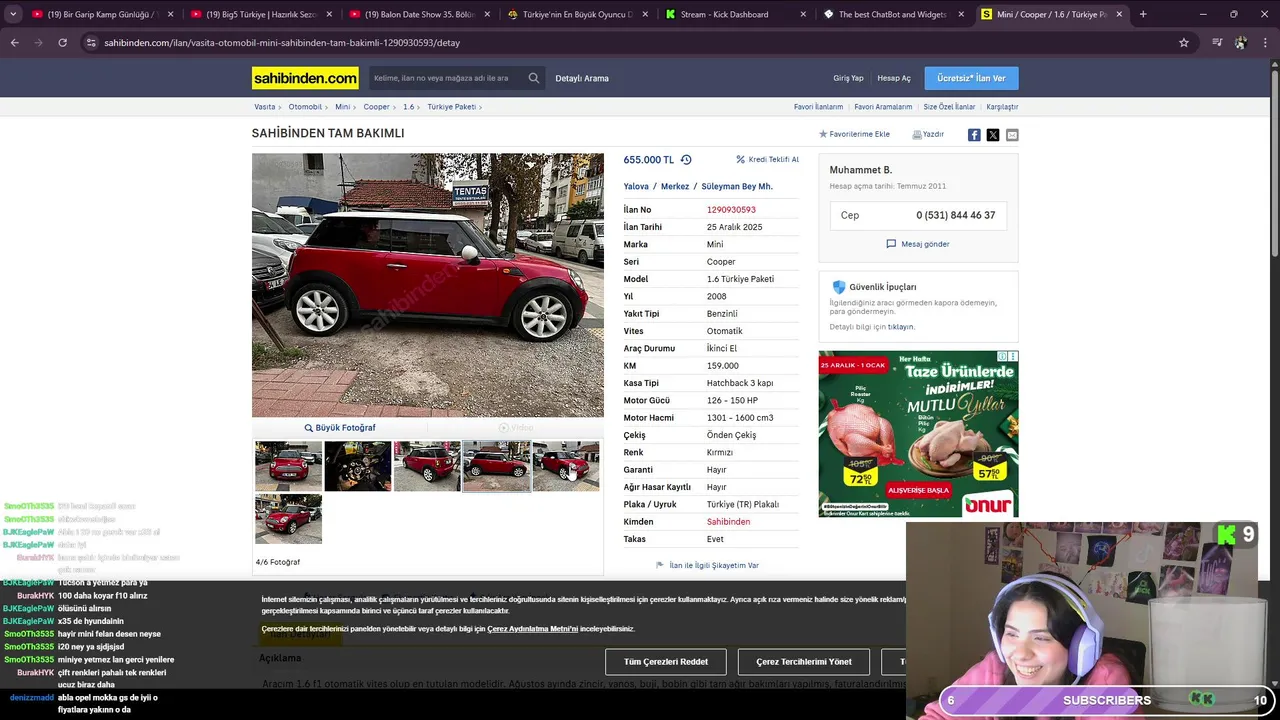Share the listing on X
Viewport: 1280px width, 720px height.
(993, 135)
